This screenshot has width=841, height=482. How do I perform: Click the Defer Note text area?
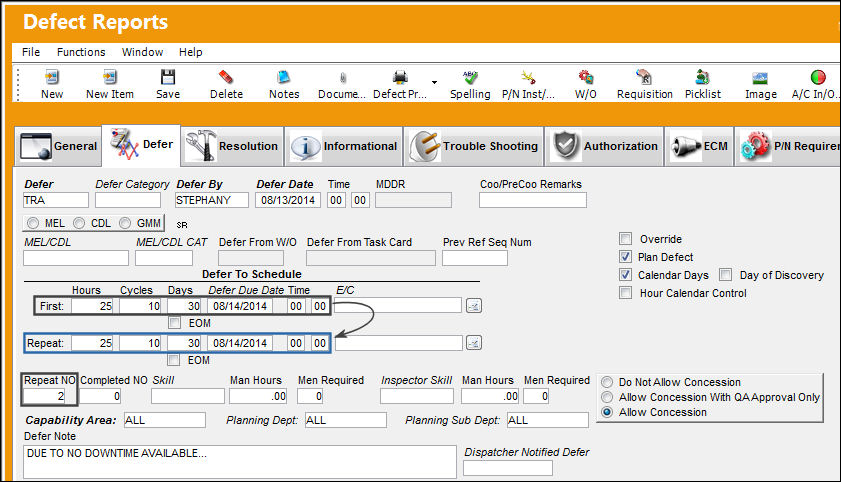[x=240, y=462]
